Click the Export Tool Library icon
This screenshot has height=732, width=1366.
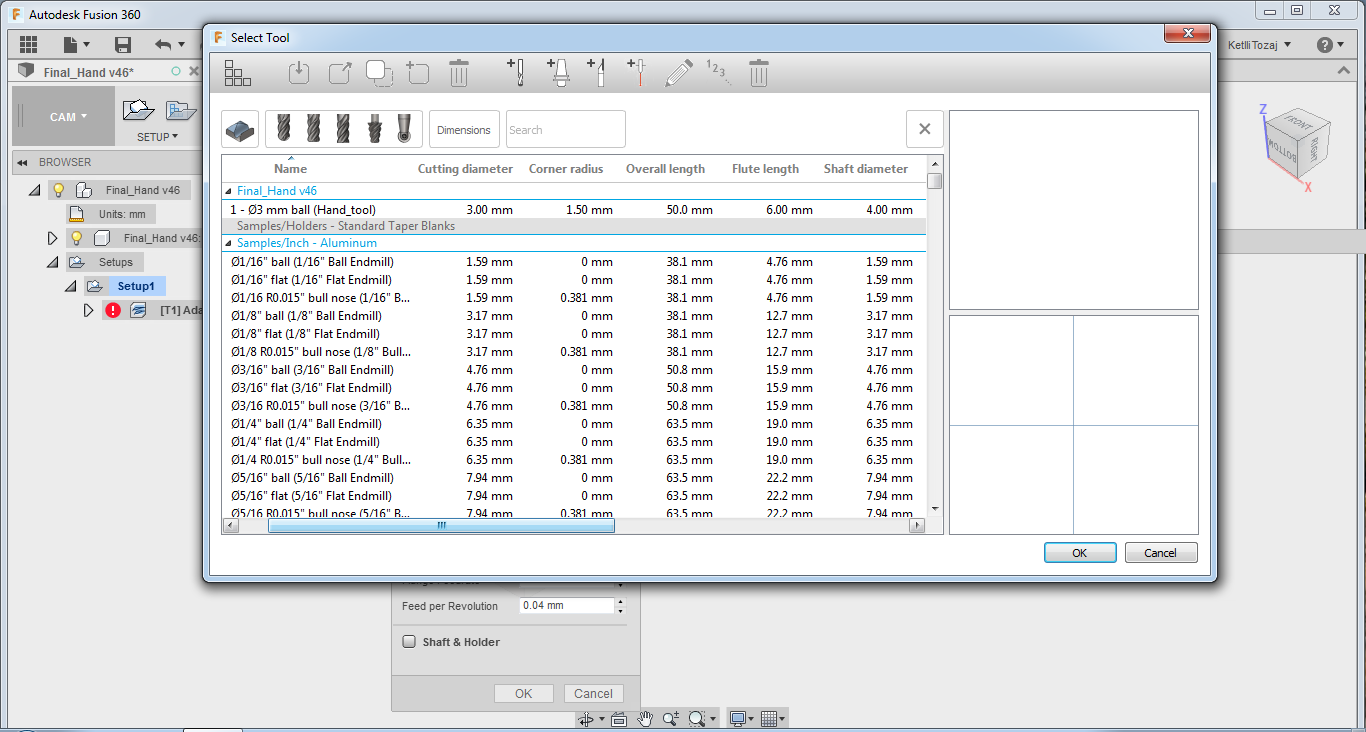click(x=340, y=73)
